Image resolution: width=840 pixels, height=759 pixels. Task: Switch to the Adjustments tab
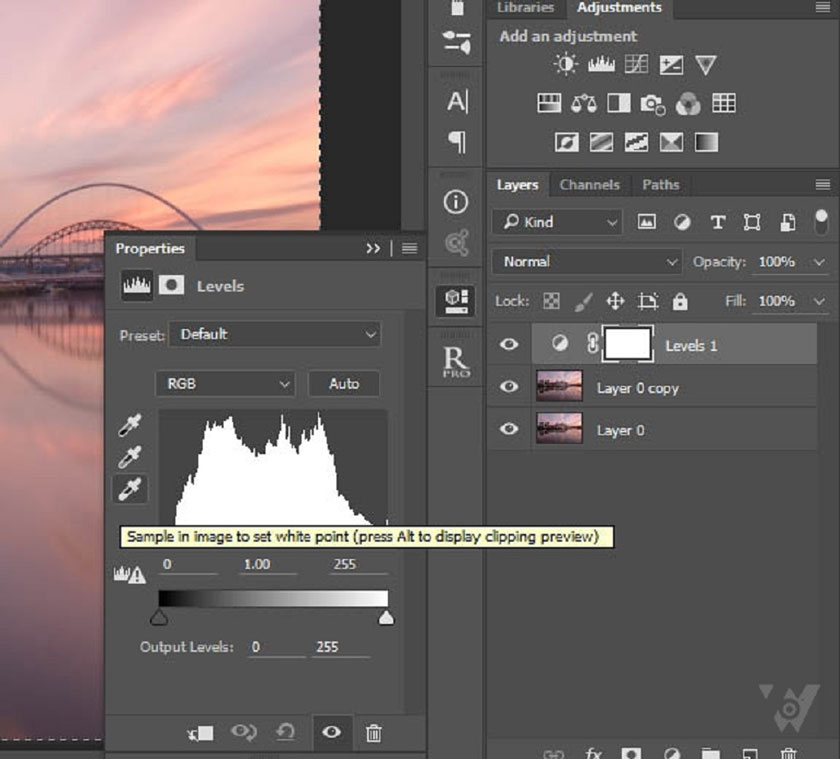click(619, 7)
